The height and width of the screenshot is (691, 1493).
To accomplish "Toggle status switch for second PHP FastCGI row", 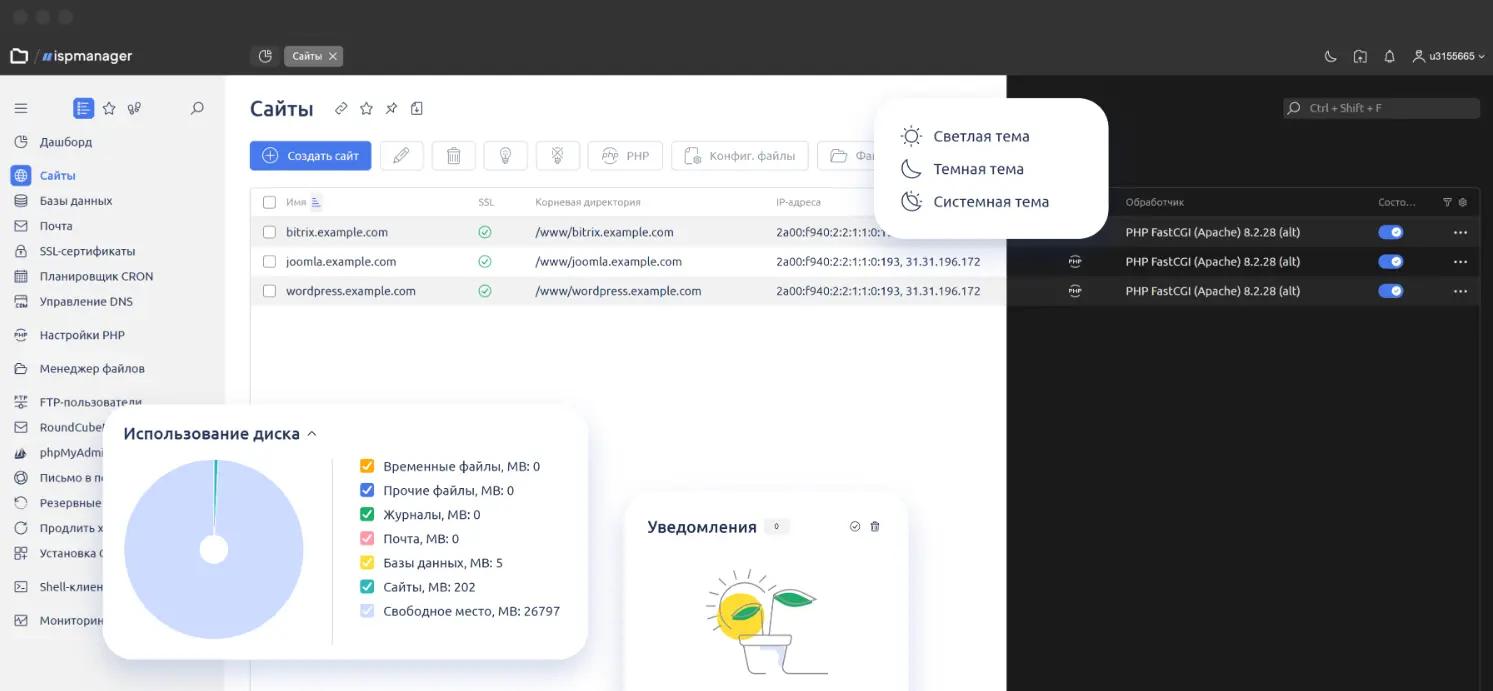I will (x=1390, y=262).
